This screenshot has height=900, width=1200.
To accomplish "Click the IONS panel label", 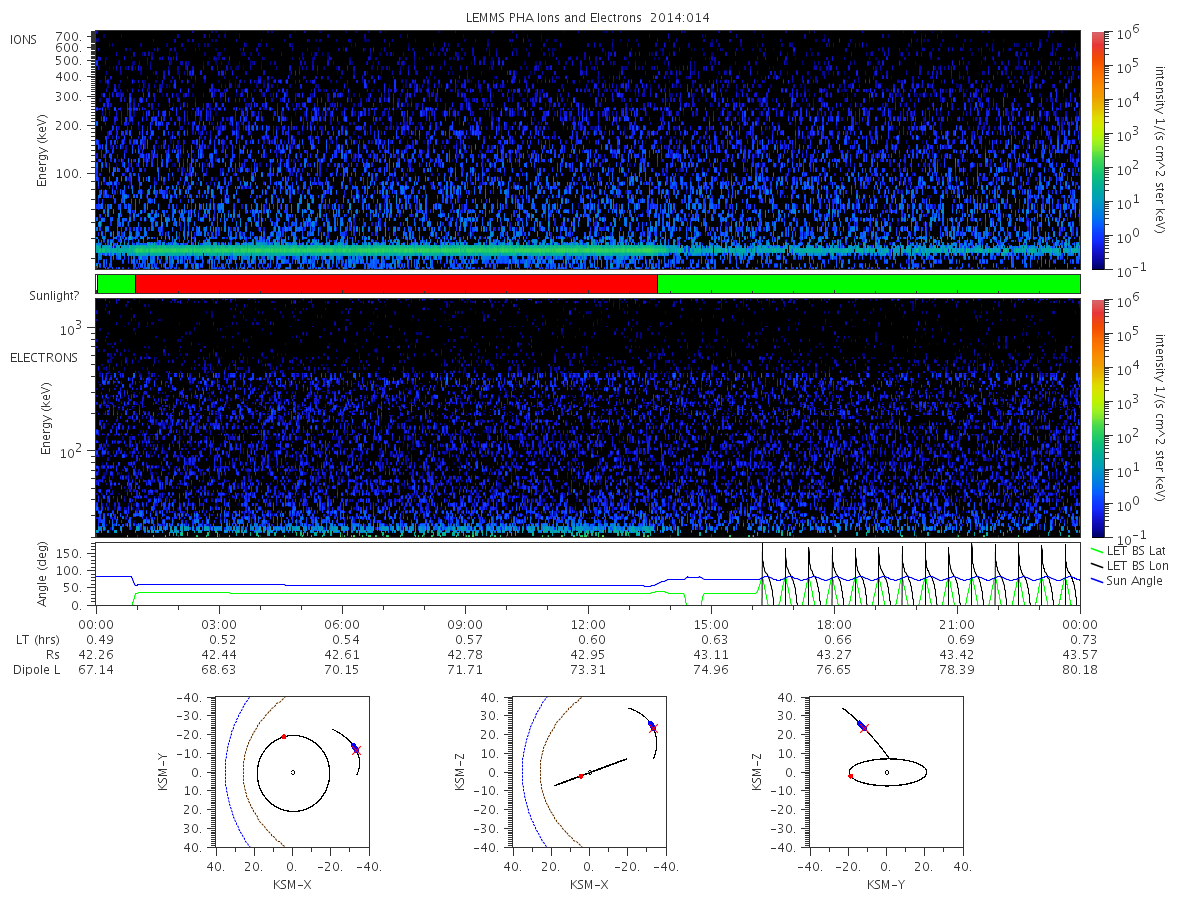I will 24,39.
